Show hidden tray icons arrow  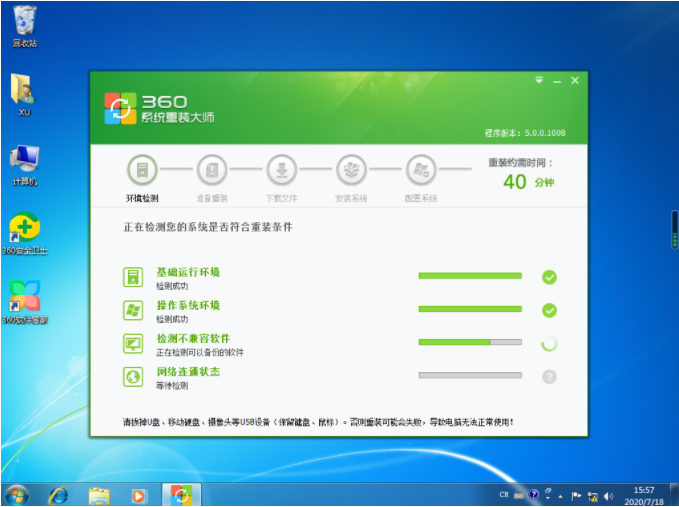pyautogui.click(x=560, y=496)
